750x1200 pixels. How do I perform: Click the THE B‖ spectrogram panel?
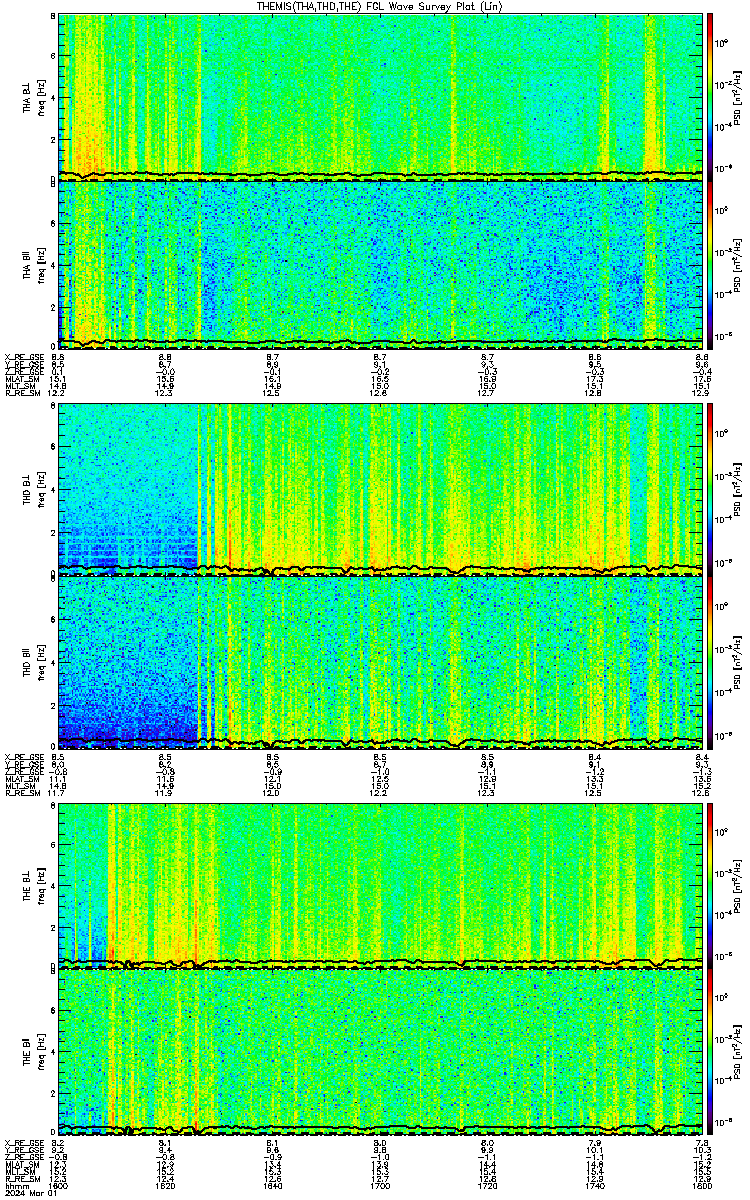[x=380, y=1053]
